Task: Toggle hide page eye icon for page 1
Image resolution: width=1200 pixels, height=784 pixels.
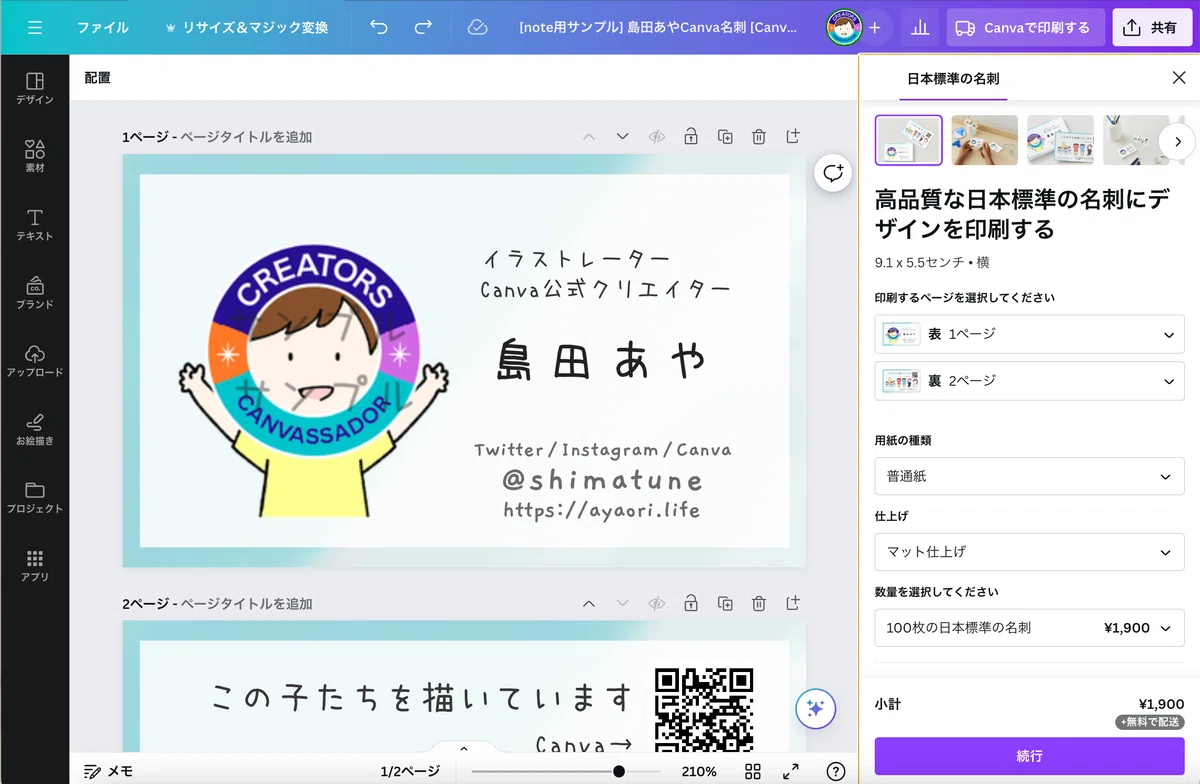Action: (656, 136)
